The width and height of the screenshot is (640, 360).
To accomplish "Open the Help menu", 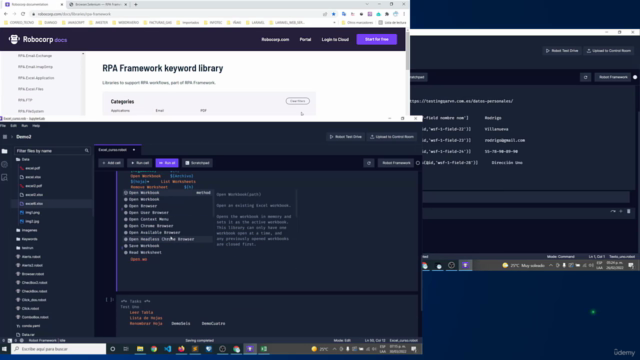I will point(36,126).
